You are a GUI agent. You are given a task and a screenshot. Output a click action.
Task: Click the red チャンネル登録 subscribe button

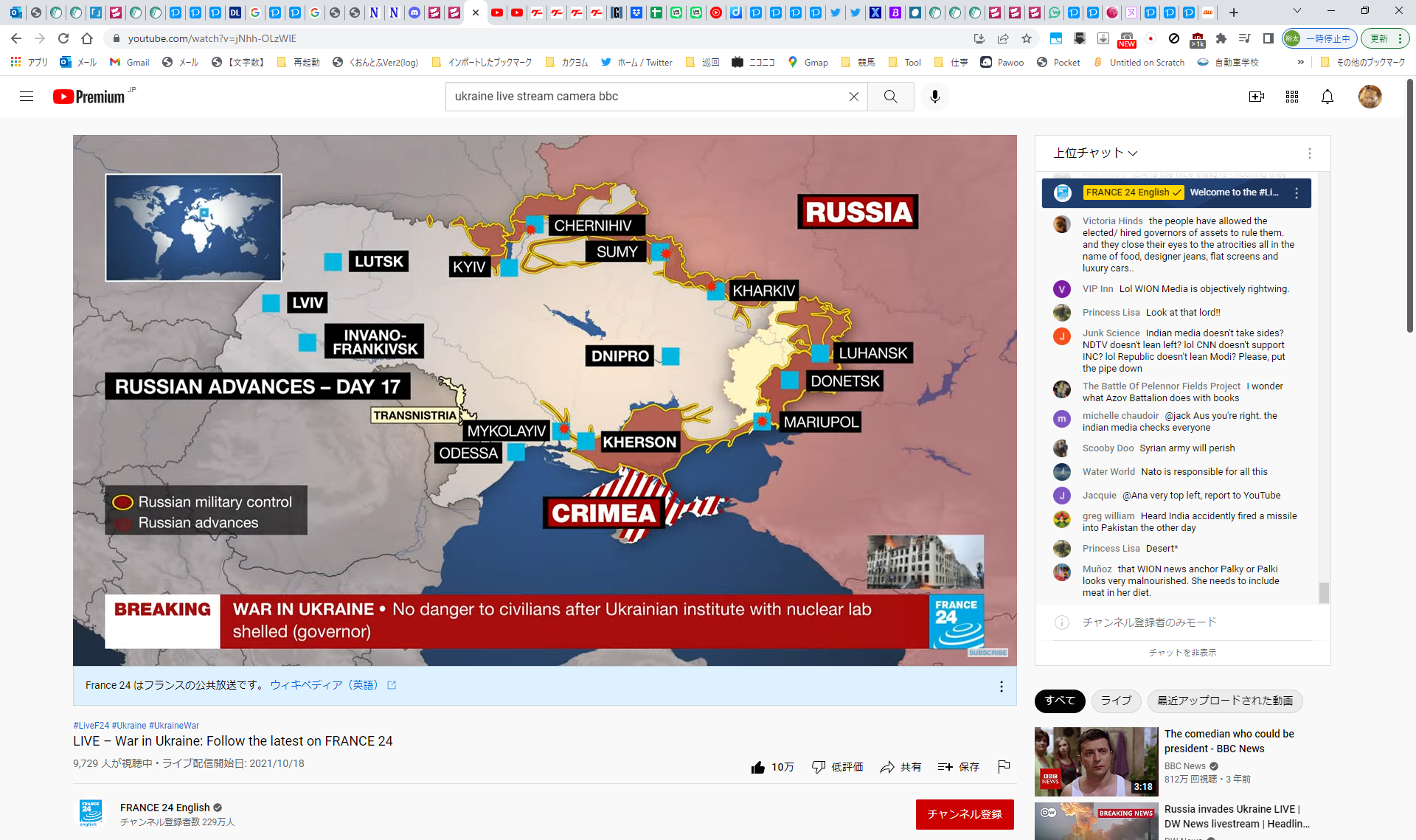[x=964, y=814]
